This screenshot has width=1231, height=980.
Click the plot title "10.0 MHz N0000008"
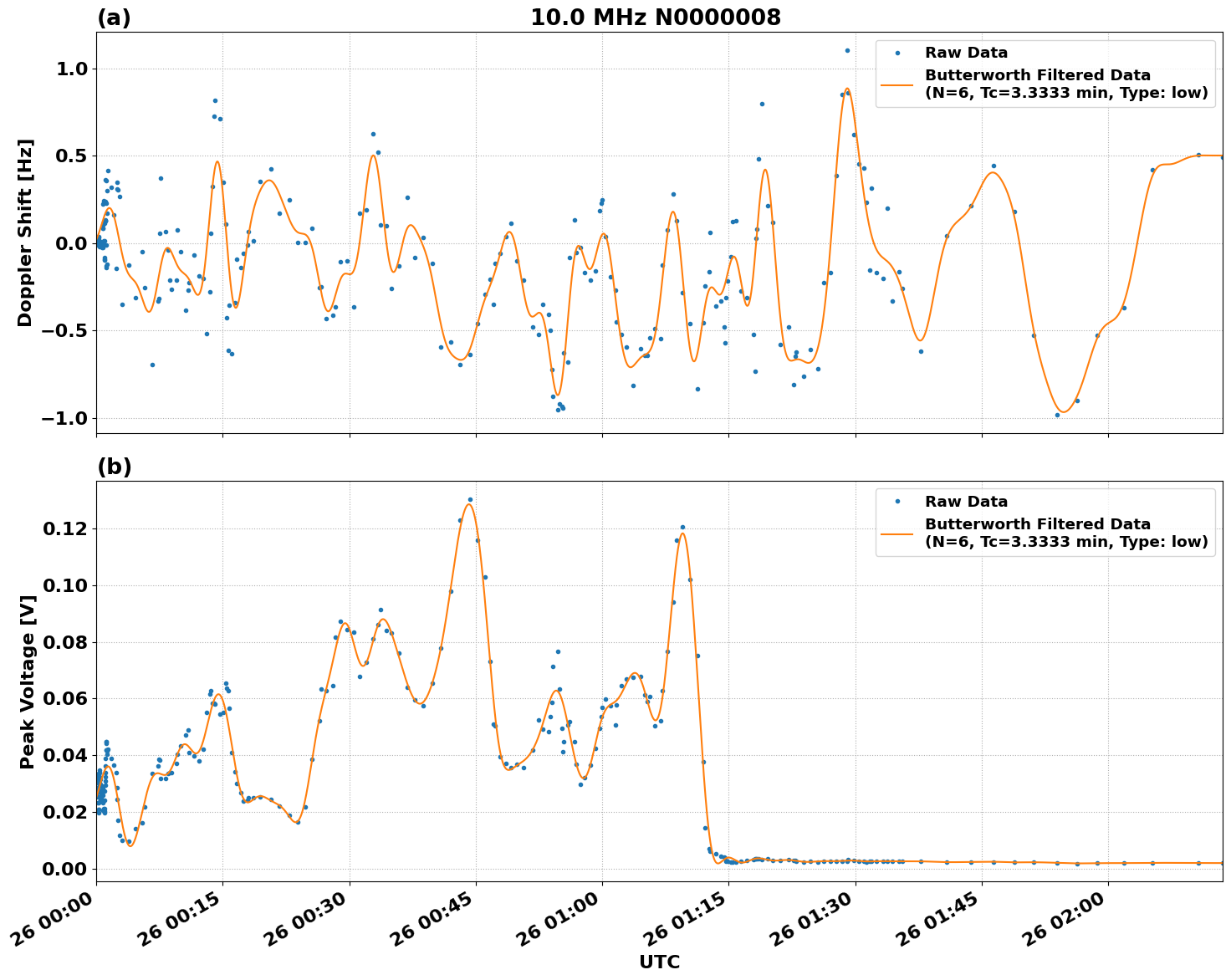656,18
